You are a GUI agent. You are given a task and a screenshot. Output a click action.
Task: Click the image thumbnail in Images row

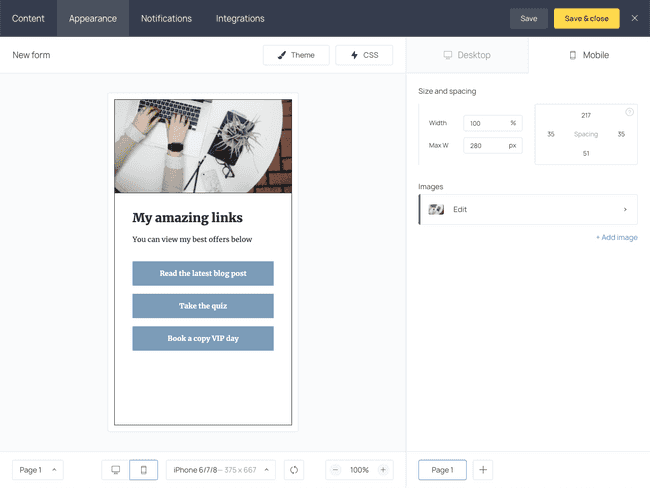pos(436,209)
